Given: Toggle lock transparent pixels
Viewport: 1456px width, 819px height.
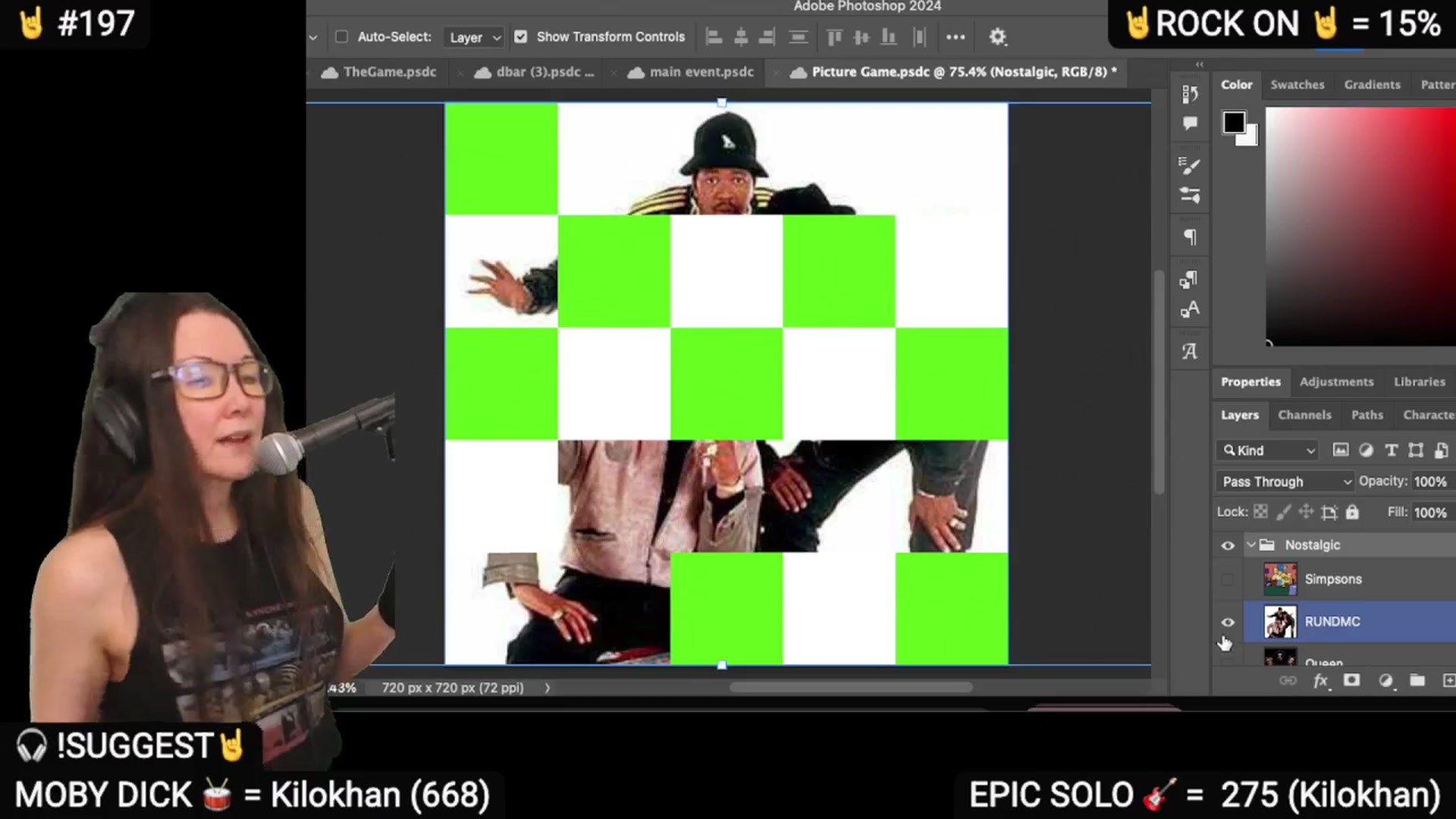Looking at the screenshot, I should (x=1260, y=512).
